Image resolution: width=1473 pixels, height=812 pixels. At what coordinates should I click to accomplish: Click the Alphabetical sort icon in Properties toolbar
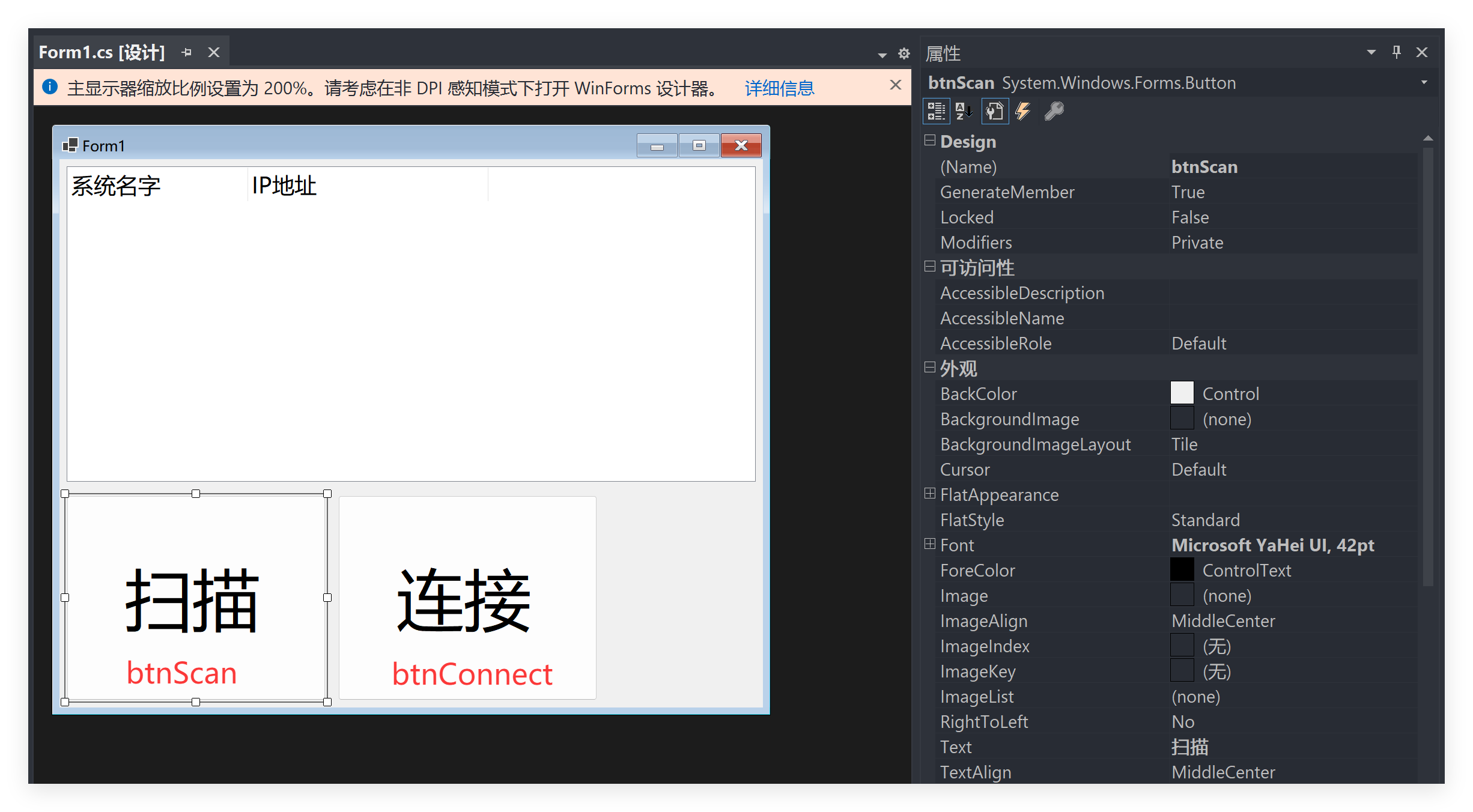coord(964,111)
